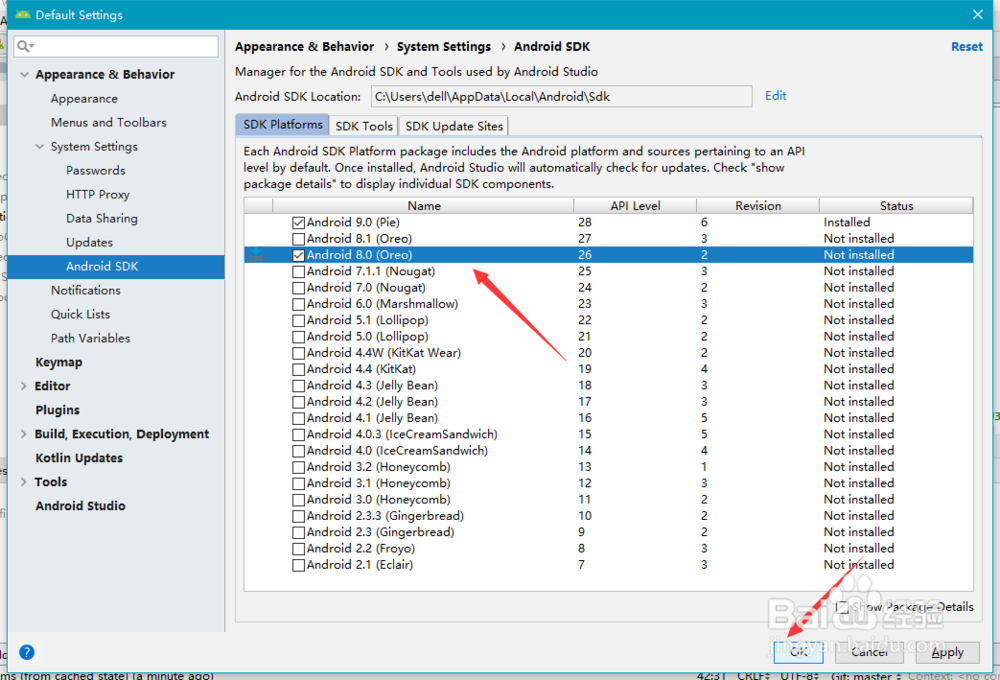Click the Apply button
The width and height of the screenshot is (1000, 680).
[947, 652]
